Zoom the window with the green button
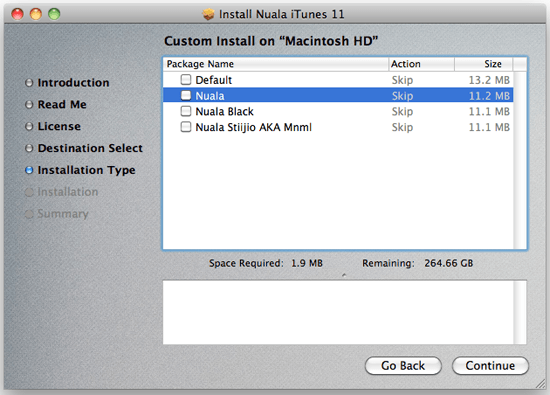550x395 pixels. [x=54, y=14]
